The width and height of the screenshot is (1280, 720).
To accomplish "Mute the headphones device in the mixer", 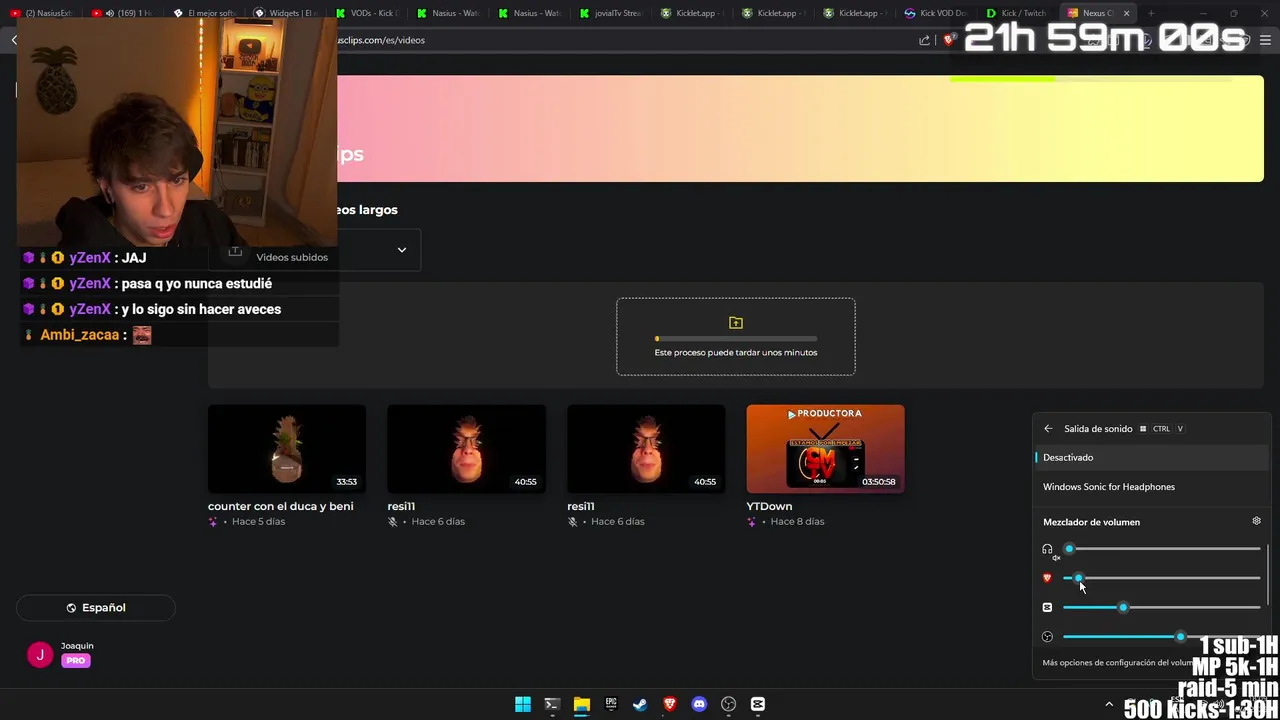I will 1047,549.
